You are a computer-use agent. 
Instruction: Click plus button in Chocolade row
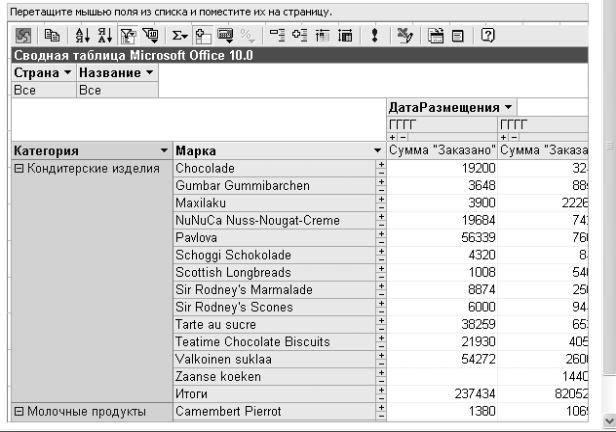point(381,164)
